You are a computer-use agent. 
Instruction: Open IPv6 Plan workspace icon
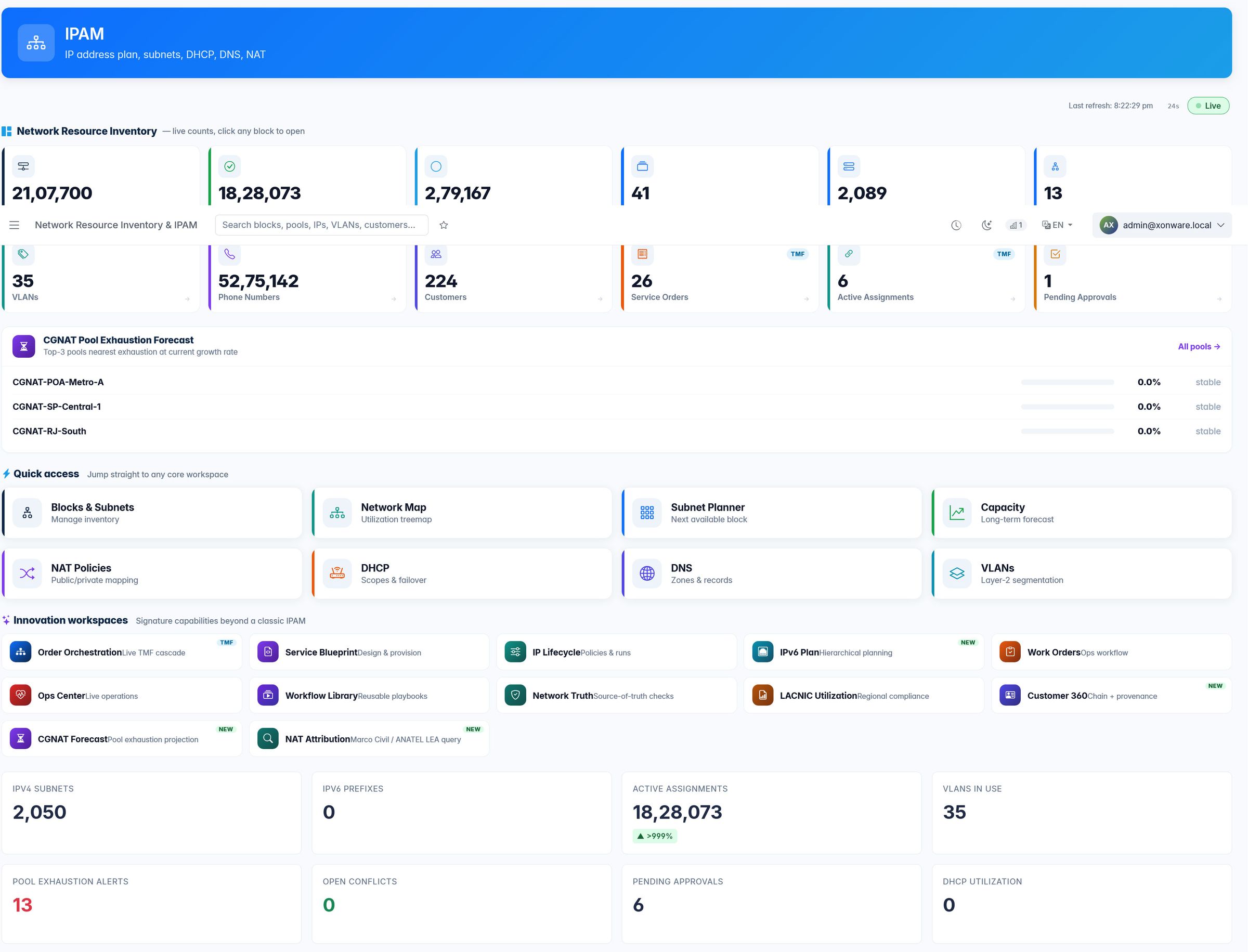pyautogui.click(x=763, y=651)
